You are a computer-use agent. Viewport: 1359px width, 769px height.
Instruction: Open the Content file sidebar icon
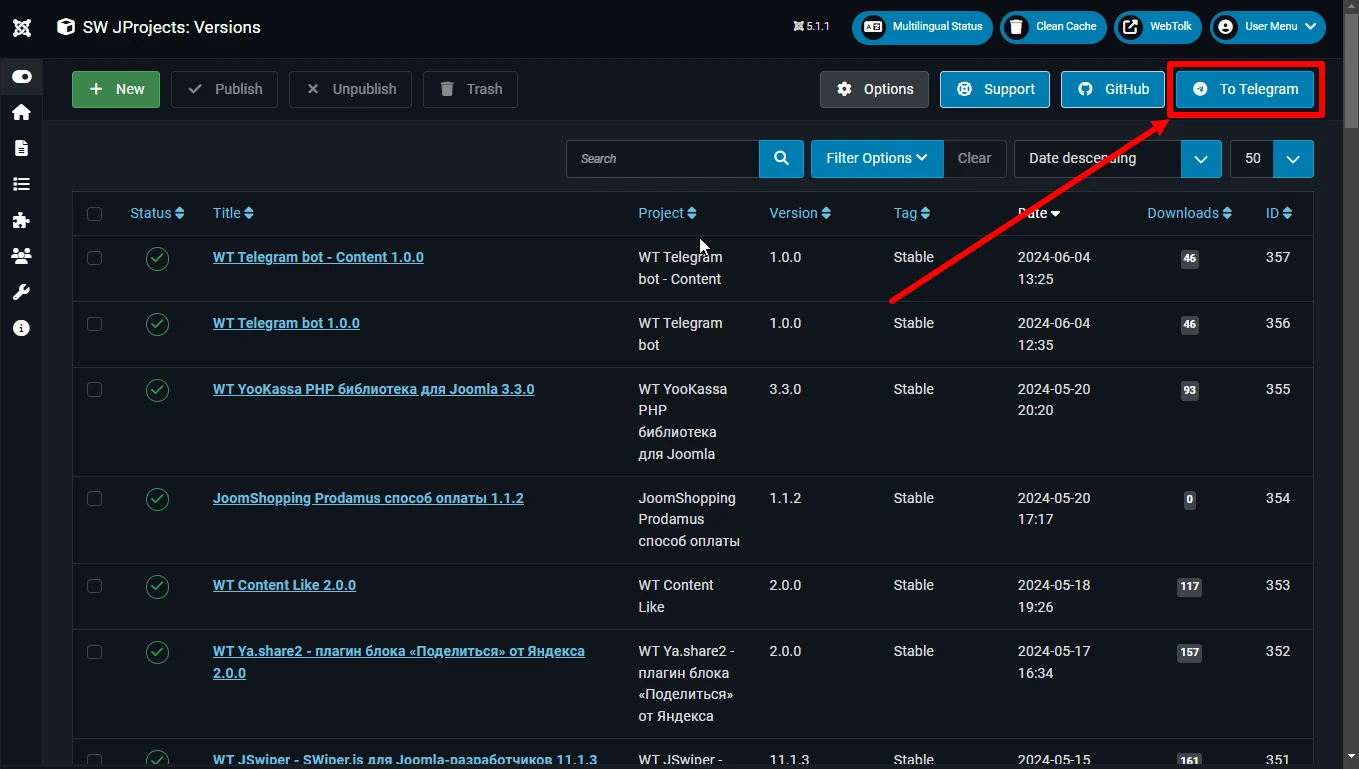pos(21,148)
